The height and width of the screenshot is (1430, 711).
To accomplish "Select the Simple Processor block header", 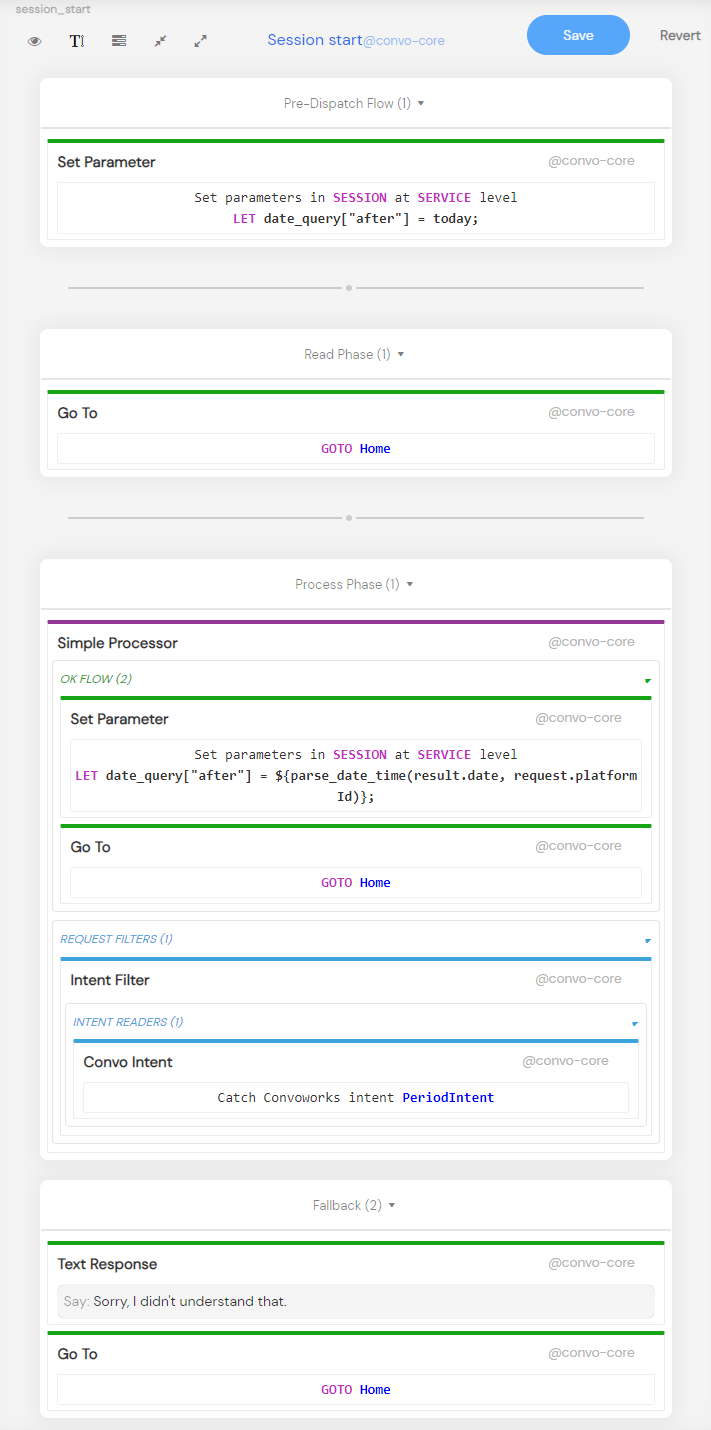I will click(118, 643).
